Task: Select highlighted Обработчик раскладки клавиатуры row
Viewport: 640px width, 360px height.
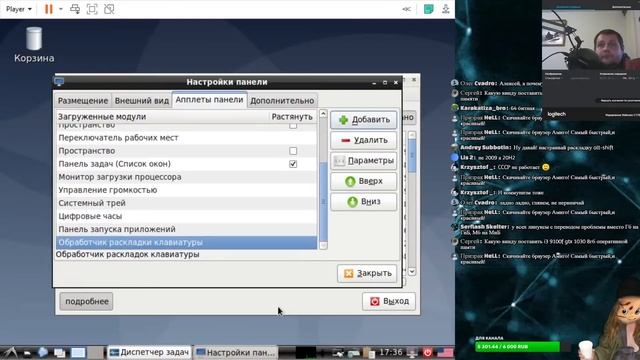Action: [x=186, y=242]
